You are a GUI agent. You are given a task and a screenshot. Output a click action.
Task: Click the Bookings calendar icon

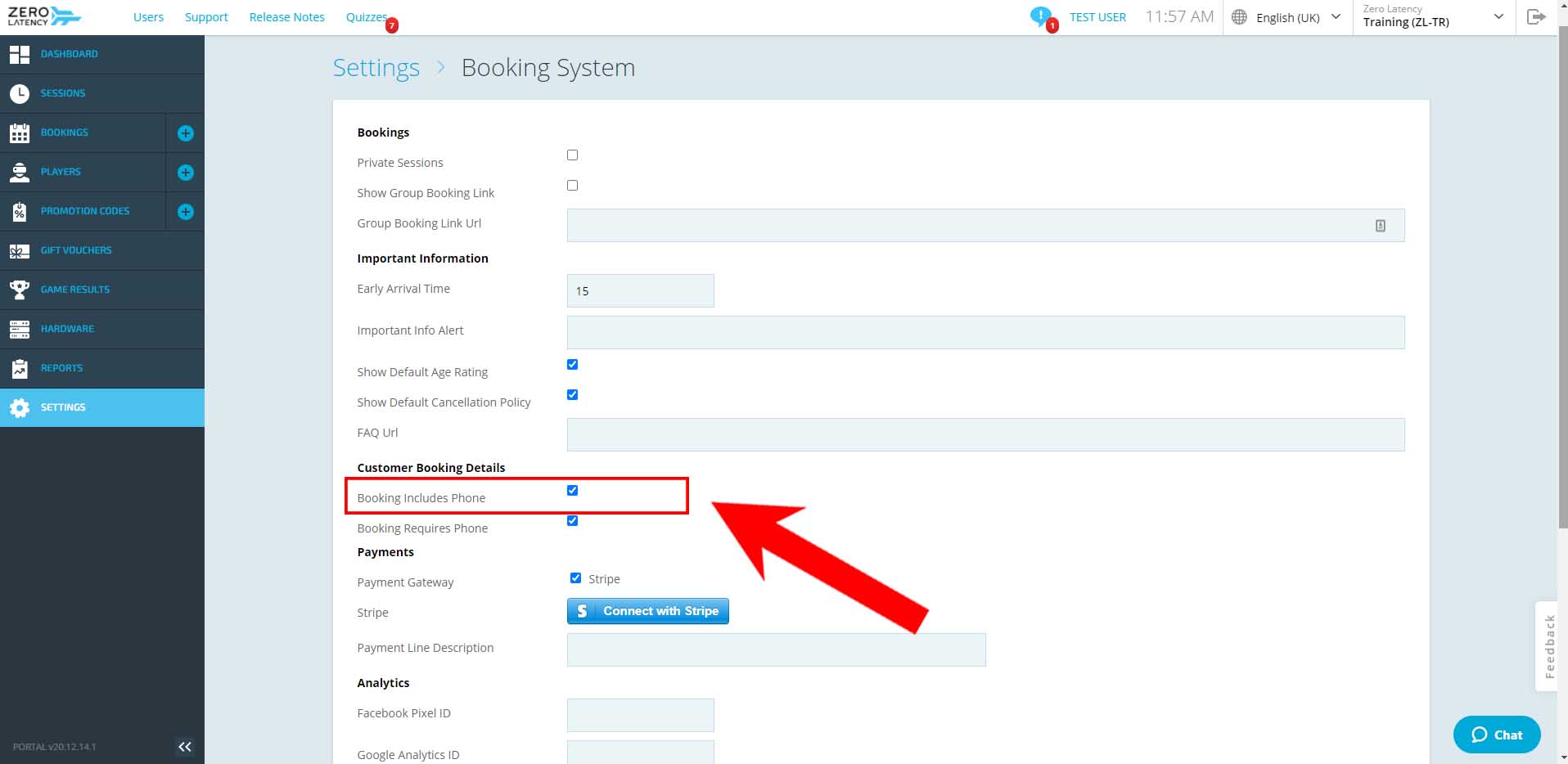pos(20,133)
